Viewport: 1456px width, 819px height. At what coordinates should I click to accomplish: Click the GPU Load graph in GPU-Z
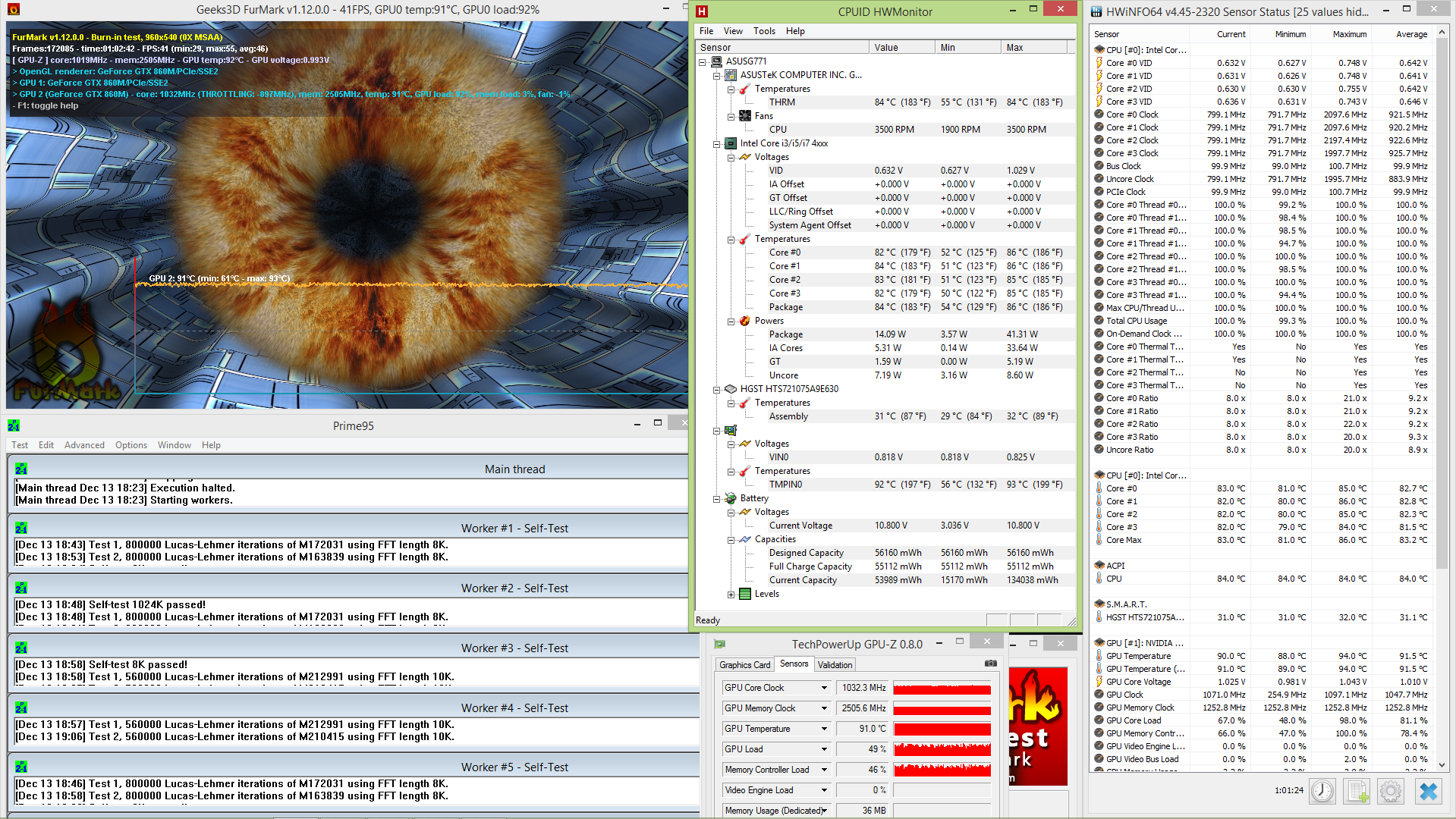pos(942,749)
